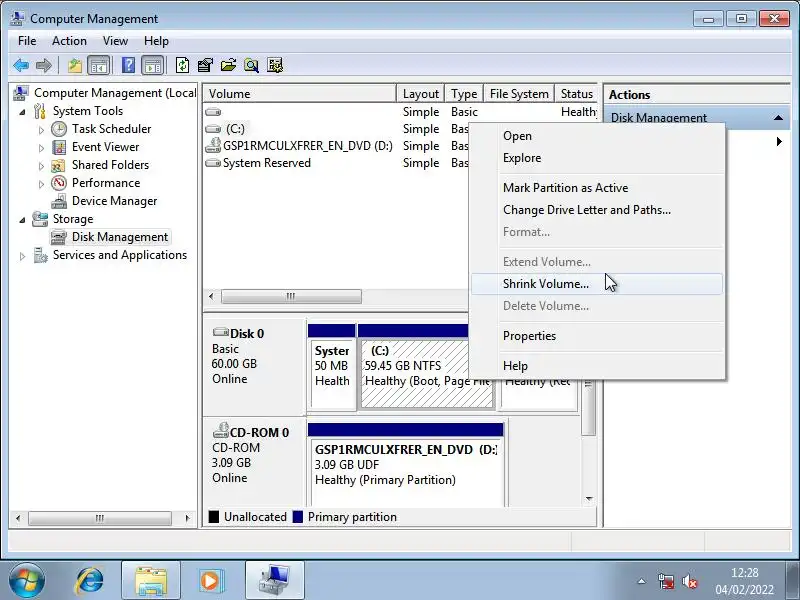Click the blue Back arrow in toolbar
The width and height of the screenshot is (800, 600).
pos(21,65)
